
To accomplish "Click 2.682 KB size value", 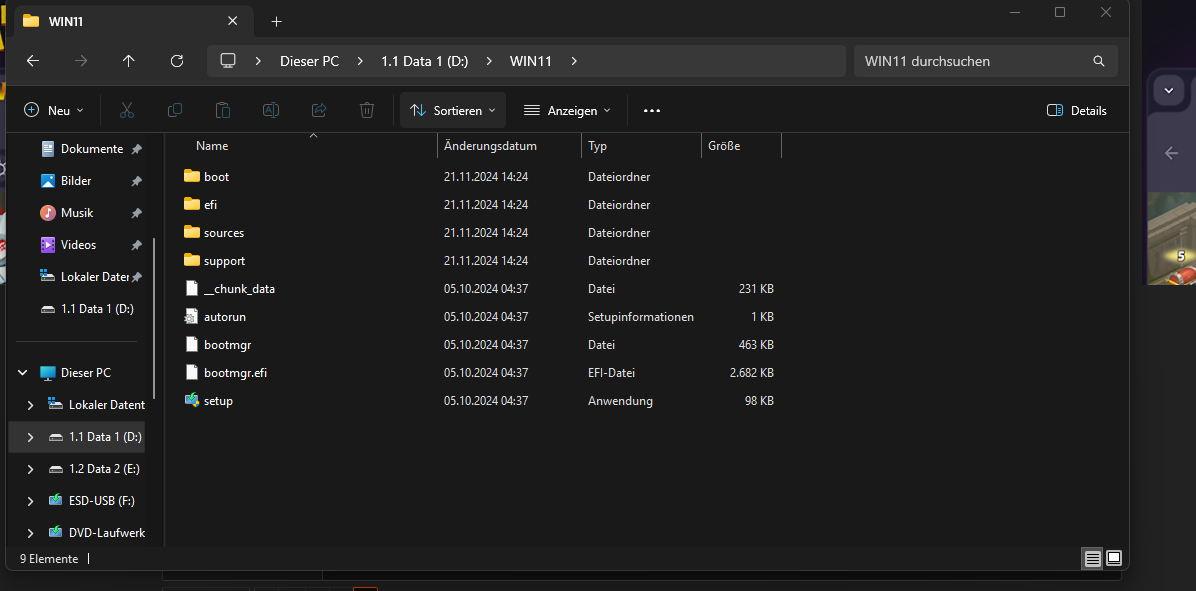I will (x=751, y=373).
